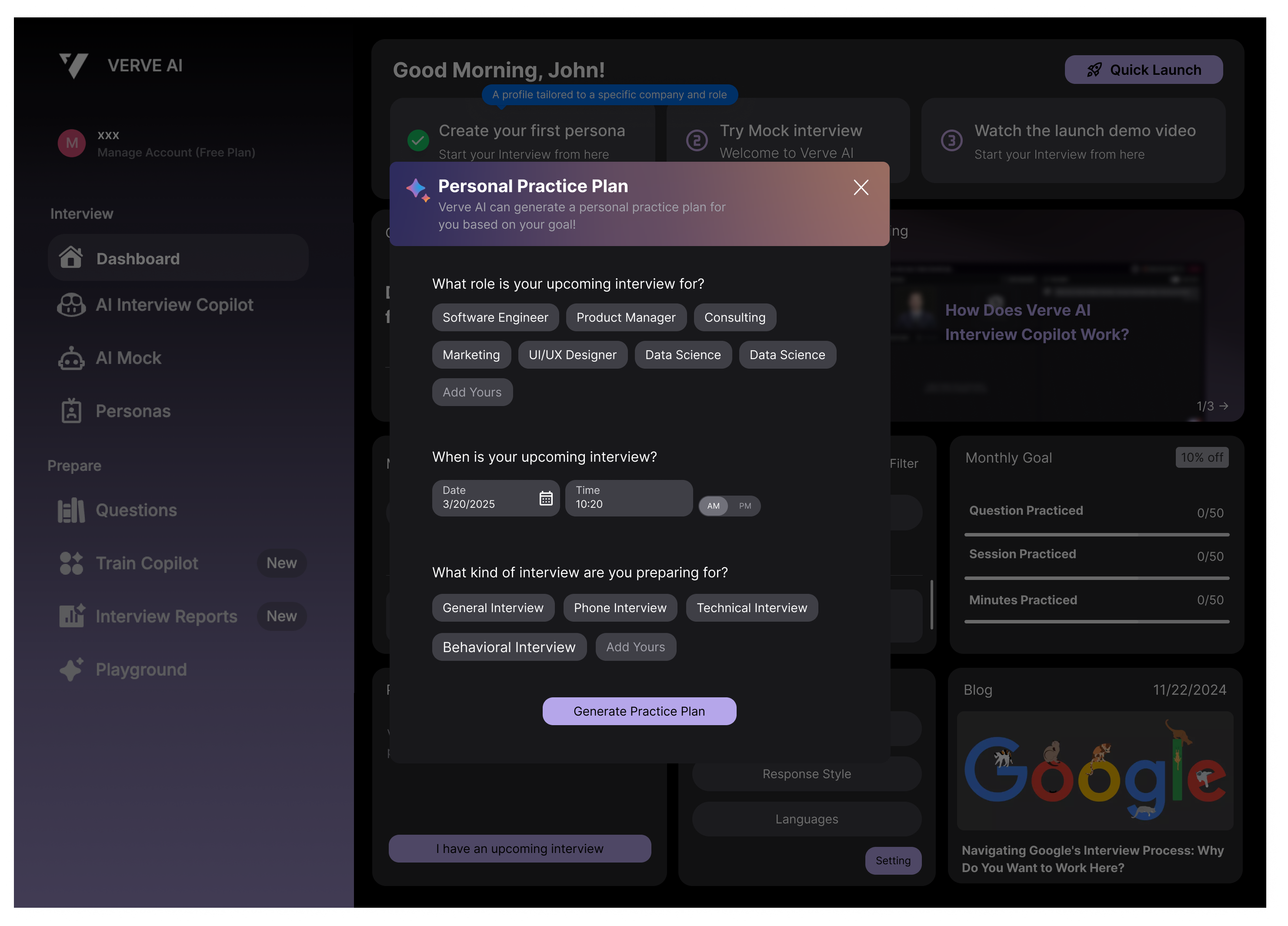Click the Playground sparkle icon

[x=72, y=670]
